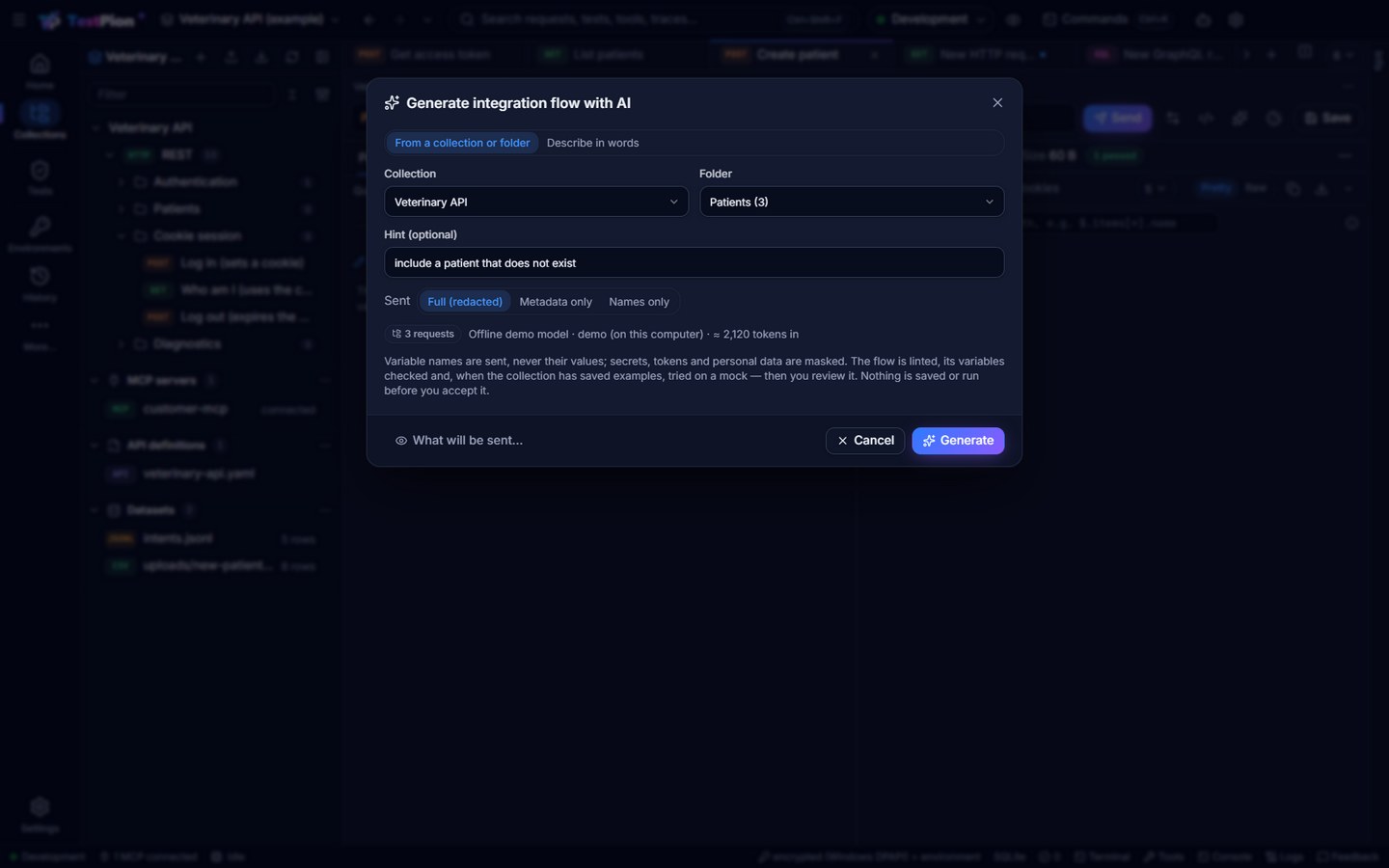Select the 'From a collection or folder' tab

tap(462, 143)
